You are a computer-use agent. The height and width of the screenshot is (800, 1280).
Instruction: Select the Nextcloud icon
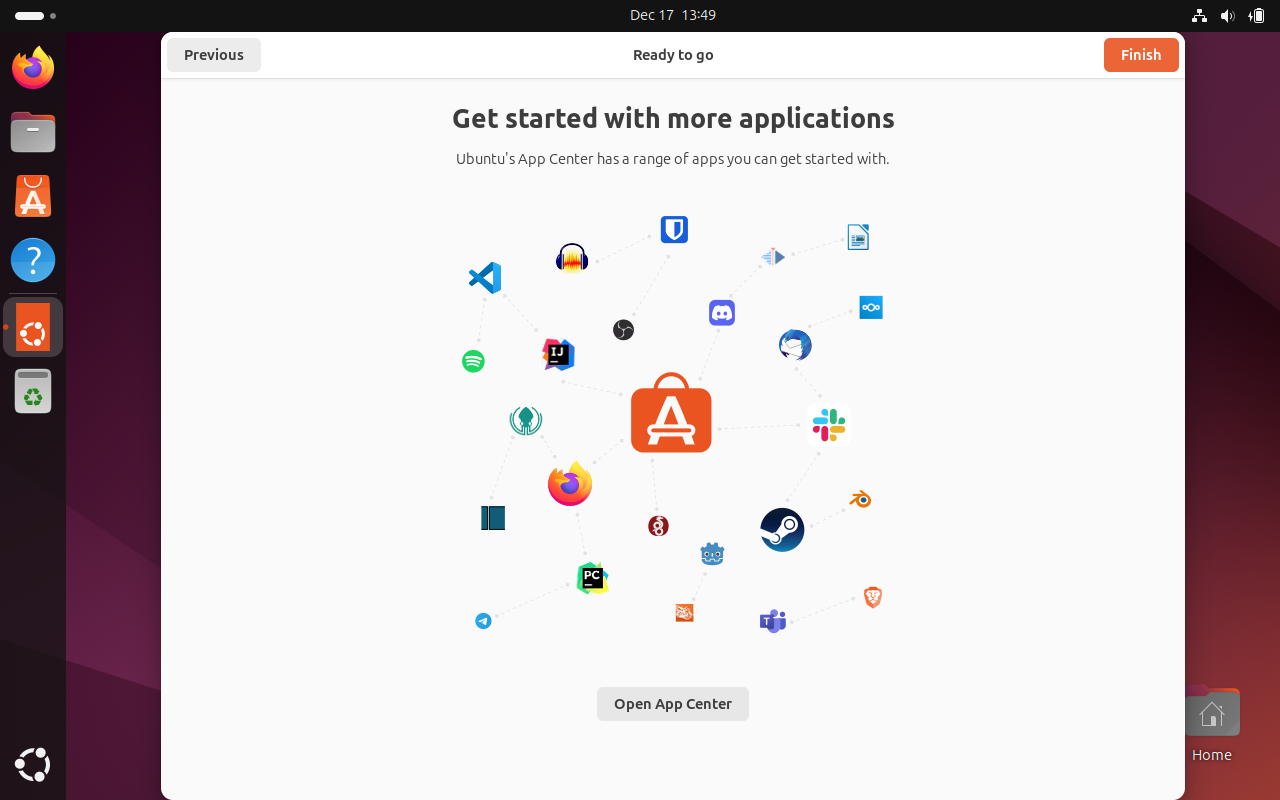click(870, 307)
